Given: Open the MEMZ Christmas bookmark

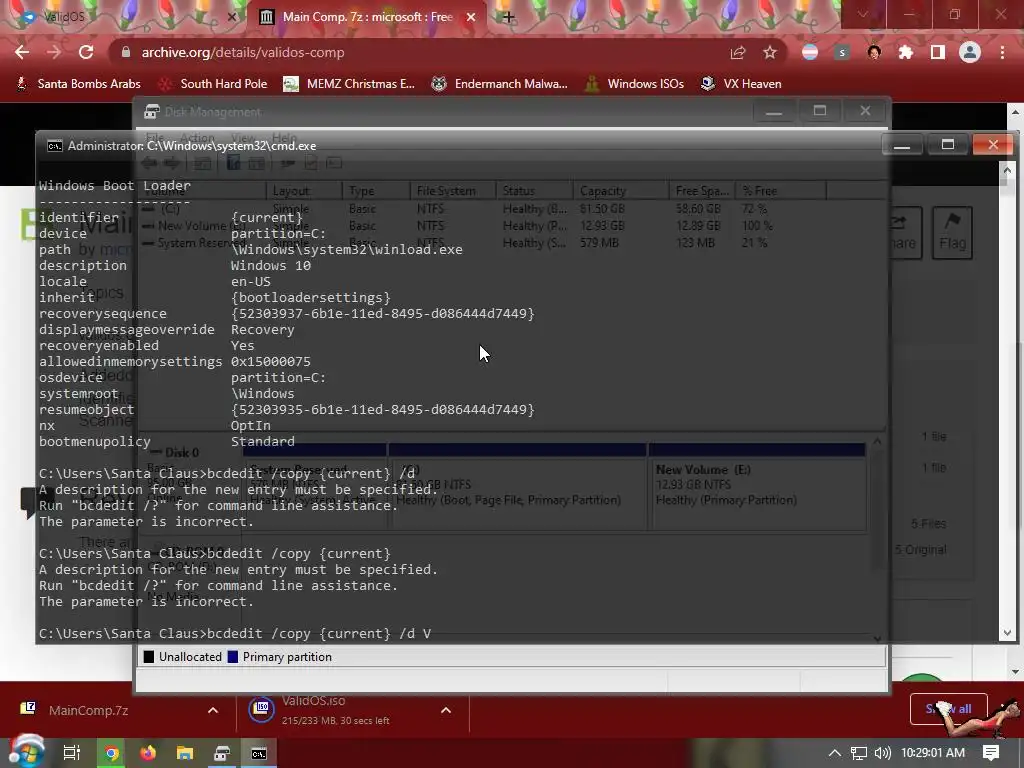Looking at the screenshot, I should point(349,84).
